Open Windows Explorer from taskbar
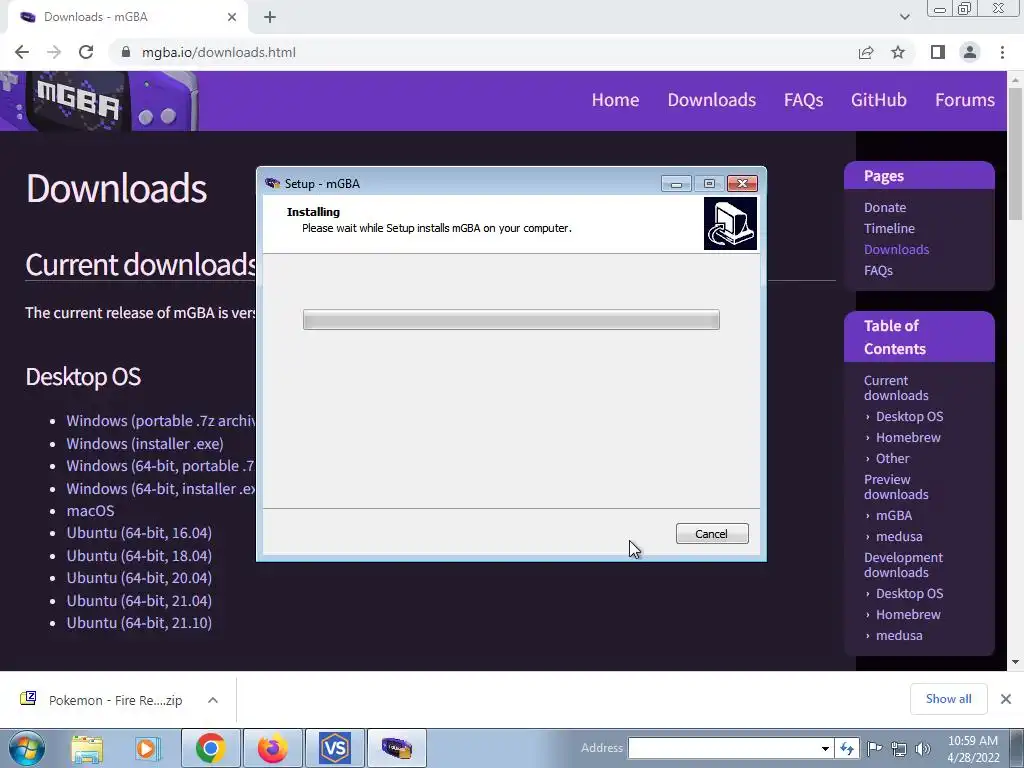 (x=87, y=748)
